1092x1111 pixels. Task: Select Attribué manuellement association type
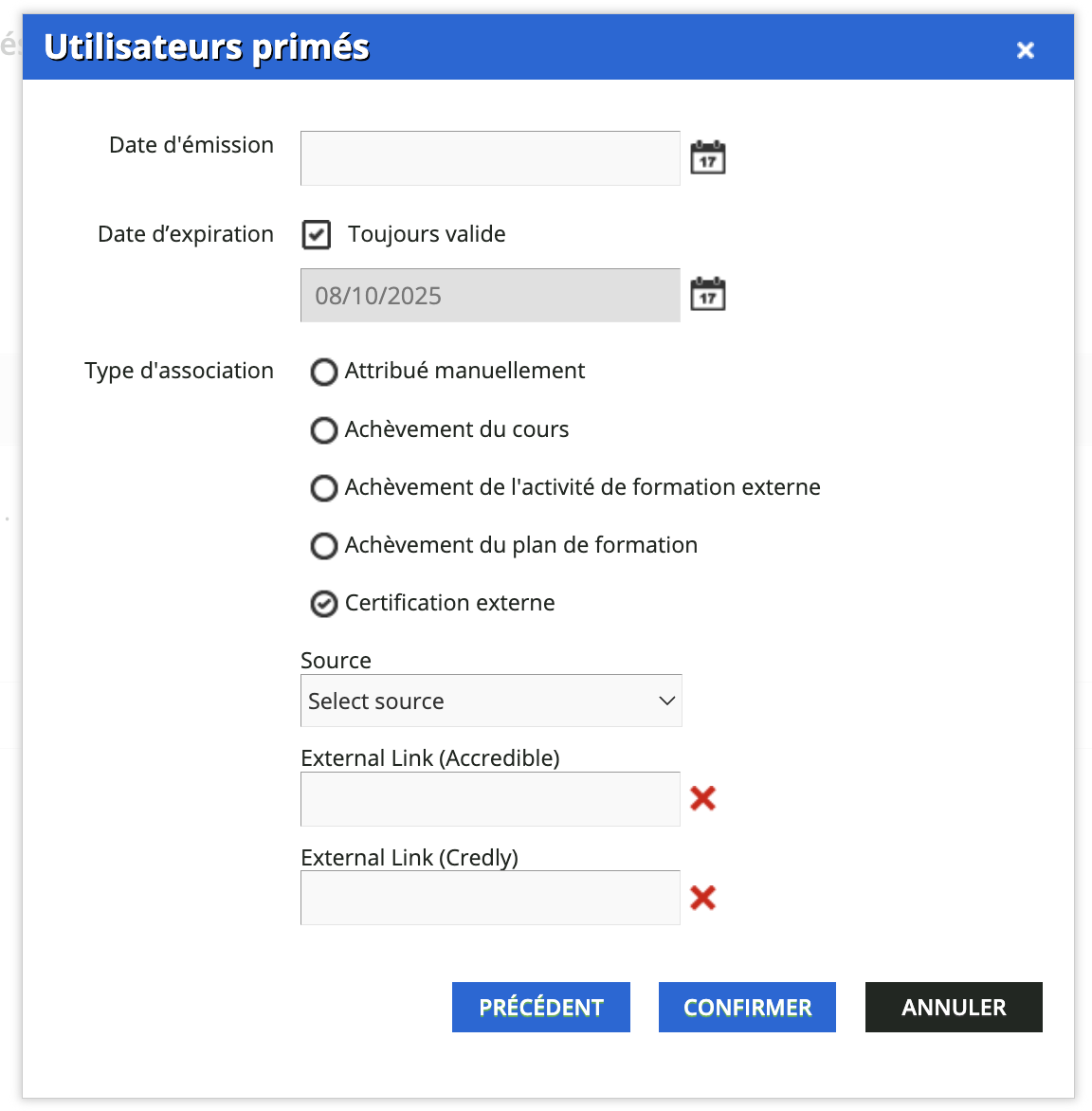point(323,372)
